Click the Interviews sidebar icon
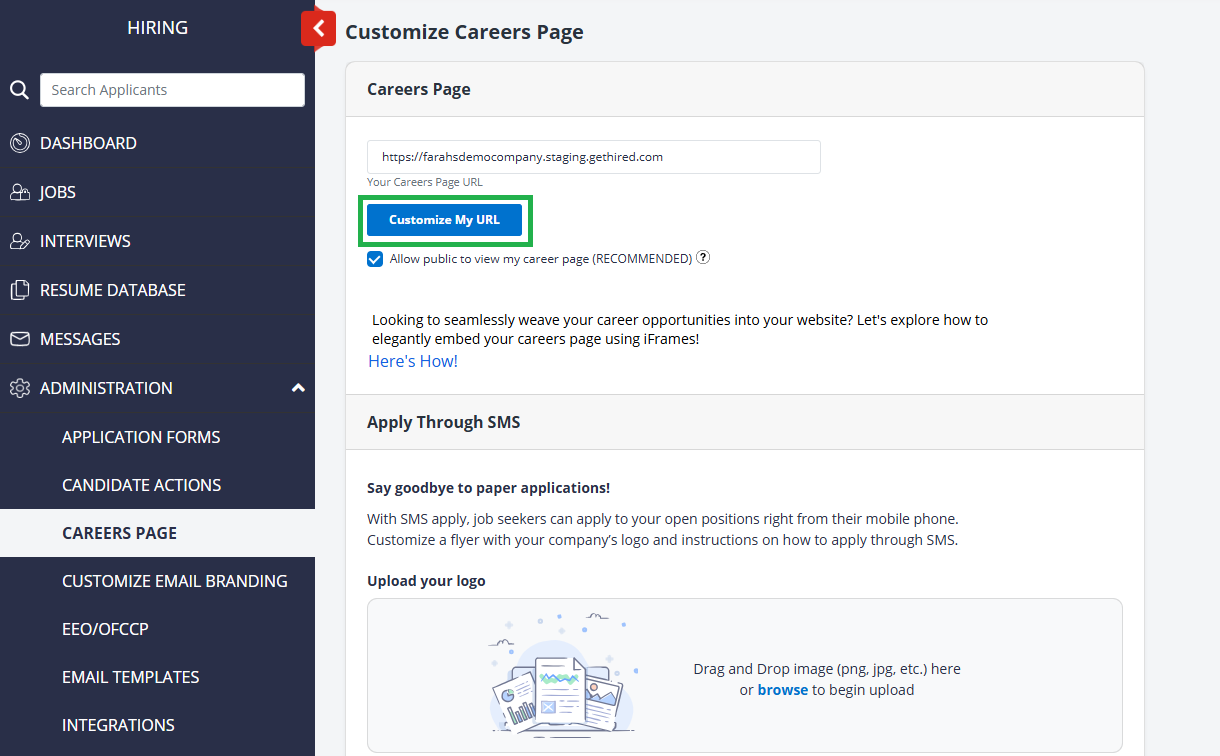This screenshot has width=1220, height=756. coord(19,241)
